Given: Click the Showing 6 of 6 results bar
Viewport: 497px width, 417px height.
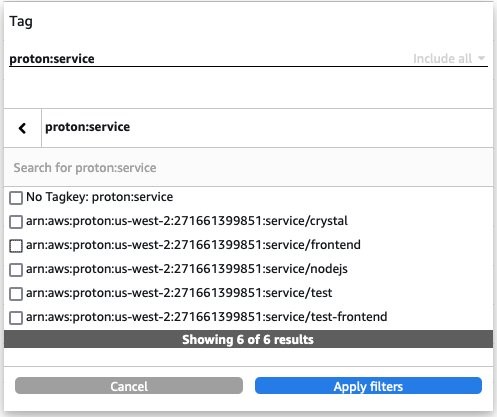Looking at the screenshot, I should 248,339.
